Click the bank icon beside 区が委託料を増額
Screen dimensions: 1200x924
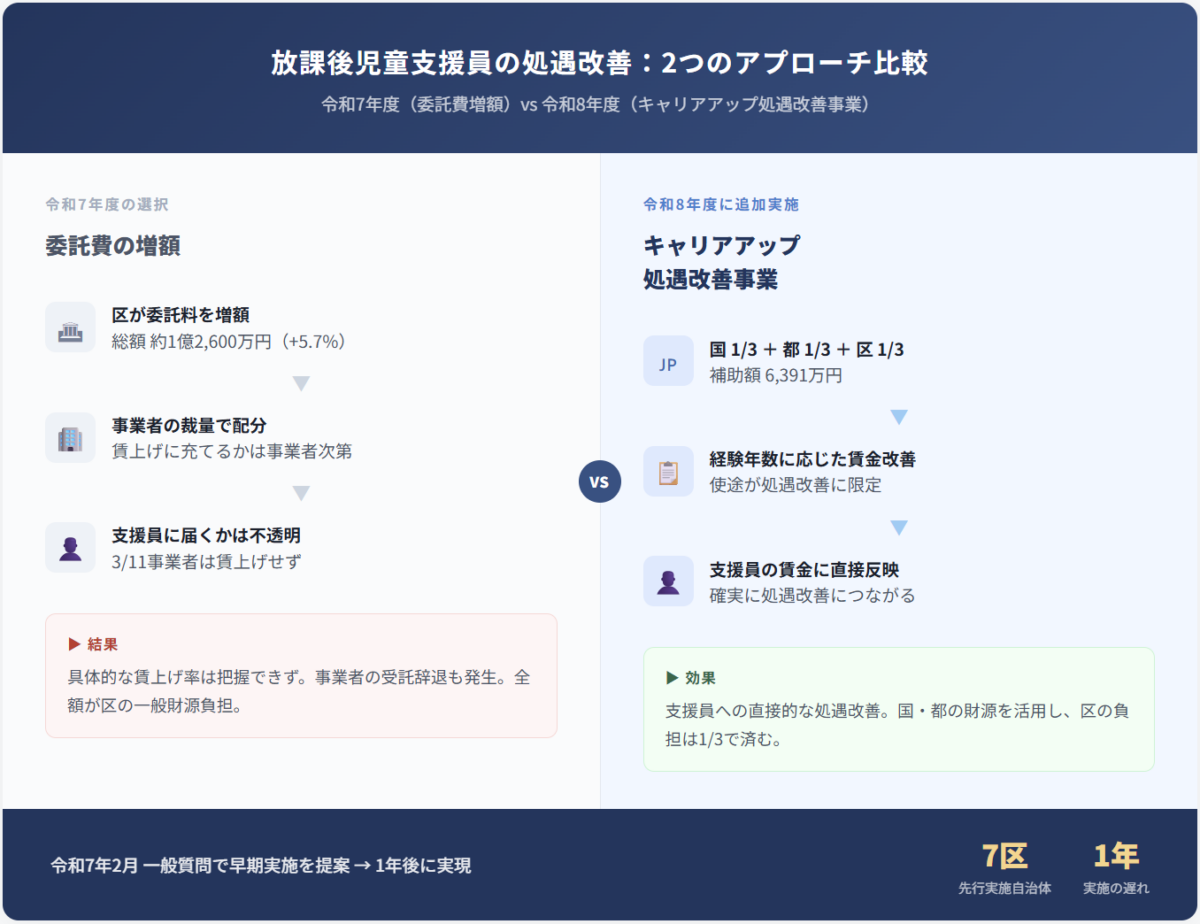(x=70, y=327)
